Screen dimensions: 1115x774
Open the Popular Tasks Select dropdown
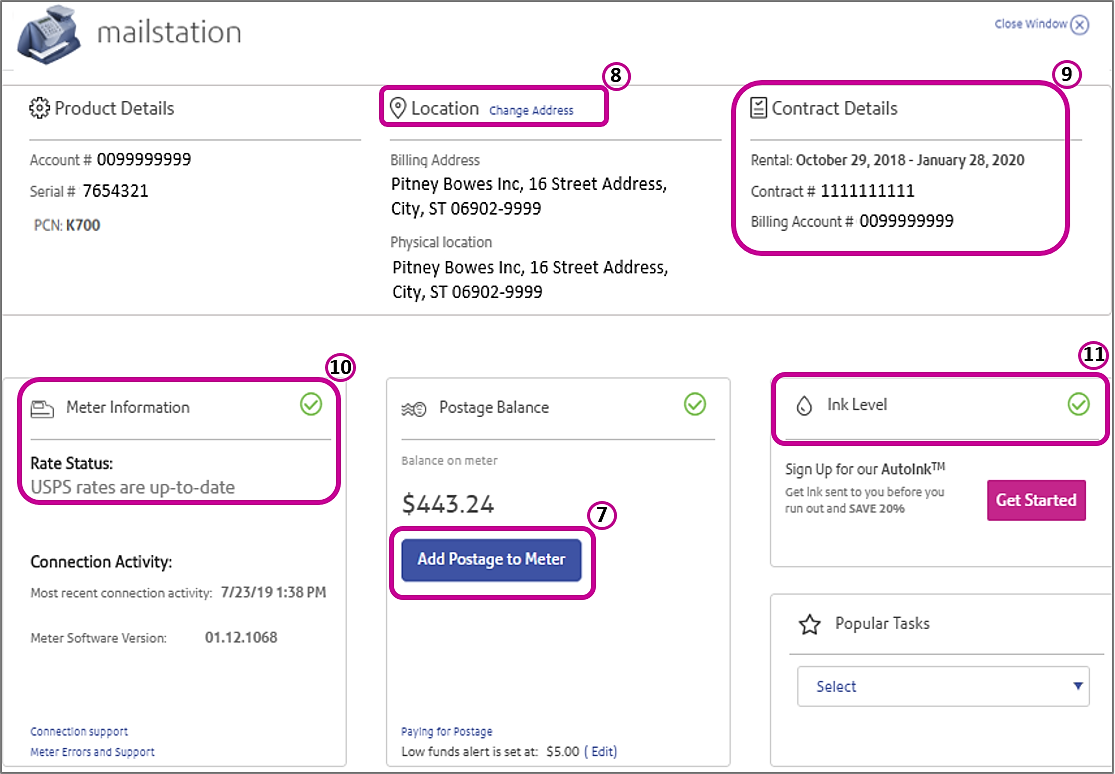[x=943, y=686]
